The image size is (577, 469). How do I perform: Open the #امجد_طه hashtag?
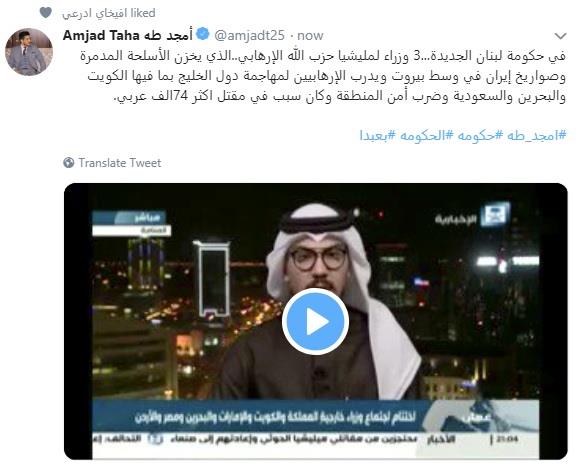[x=536, y=135]
